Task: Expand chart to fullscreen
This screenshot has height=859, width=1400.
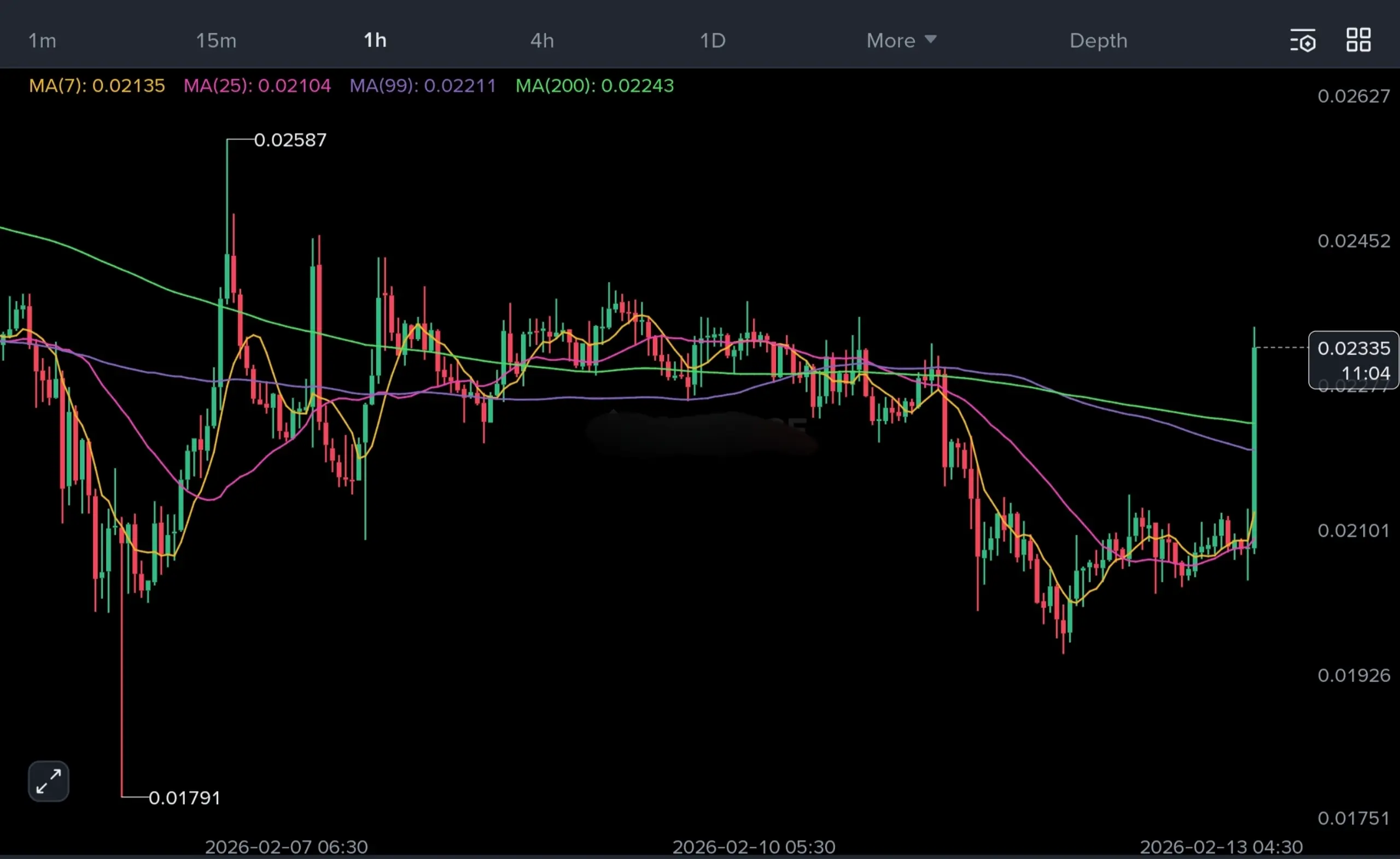Action: click(x=48, y=781)
